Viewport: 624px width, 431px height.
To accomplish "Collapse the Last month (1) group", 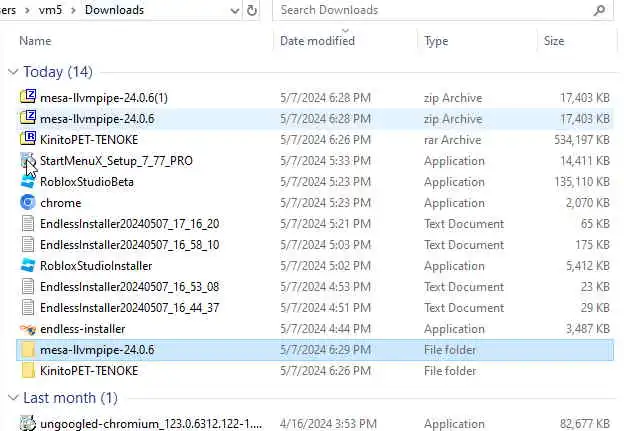I will pos(13,397).
